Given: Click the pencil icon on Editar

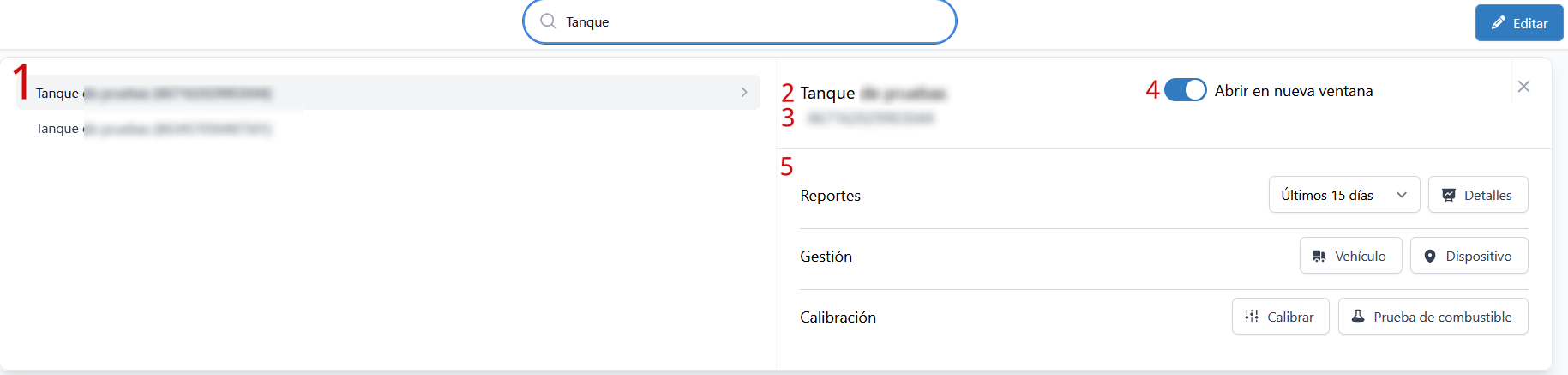Looking at the screenshot, I should pyautogui.click(x=1498, y=23).
